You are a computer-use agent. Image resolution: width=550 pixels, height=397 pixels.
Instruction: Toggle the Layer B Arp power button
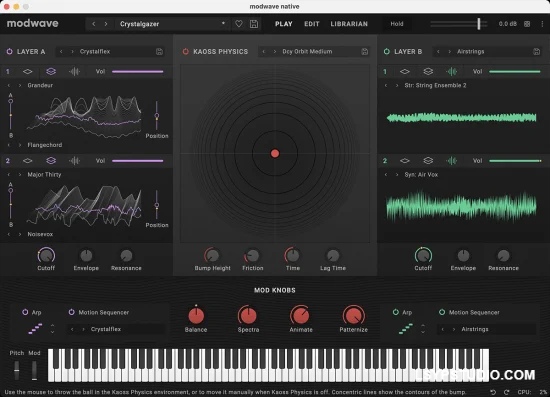point(396,312)
